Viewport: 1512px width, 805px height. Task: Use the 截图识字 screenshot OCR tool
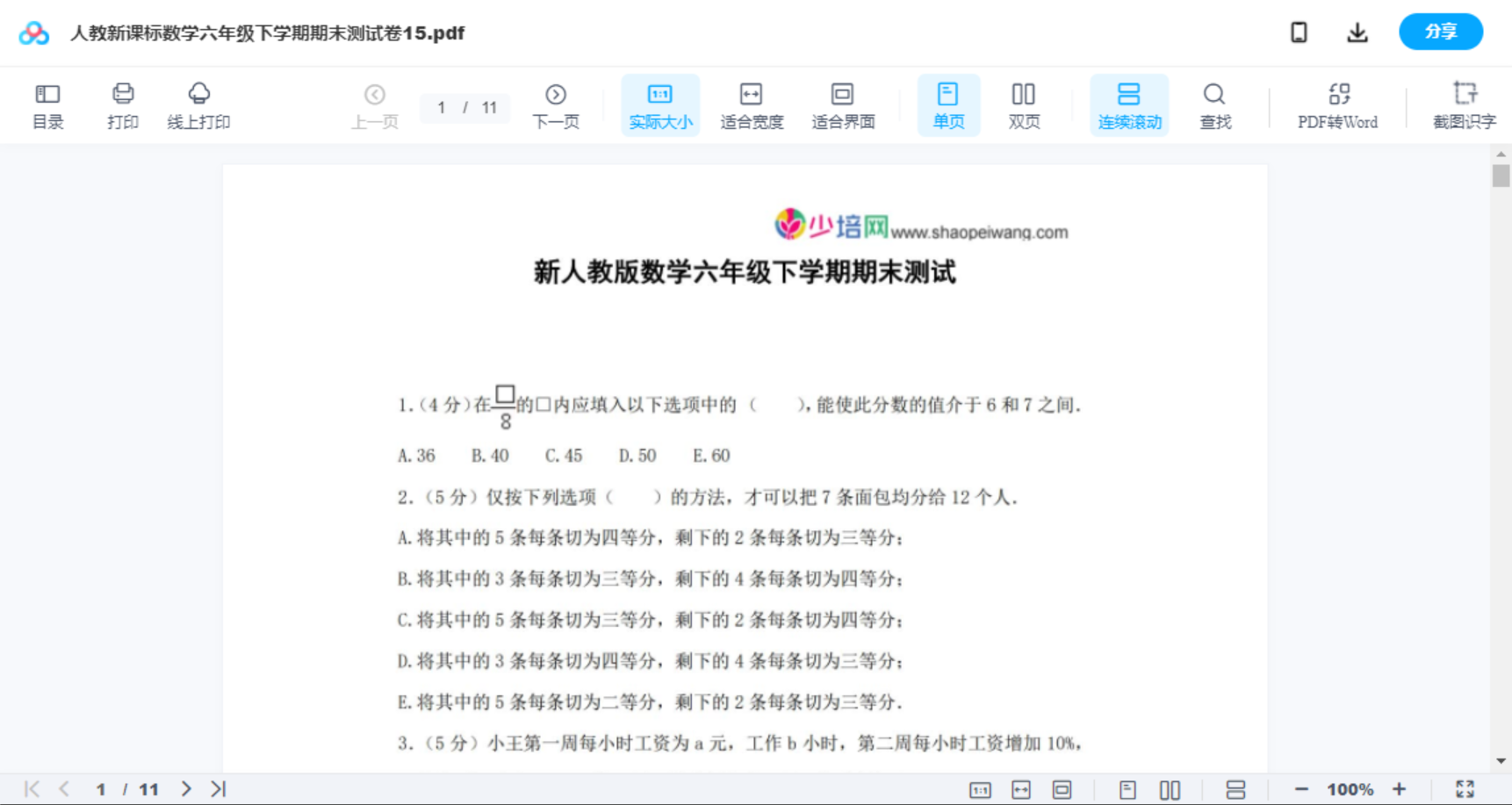[1464, 104]
